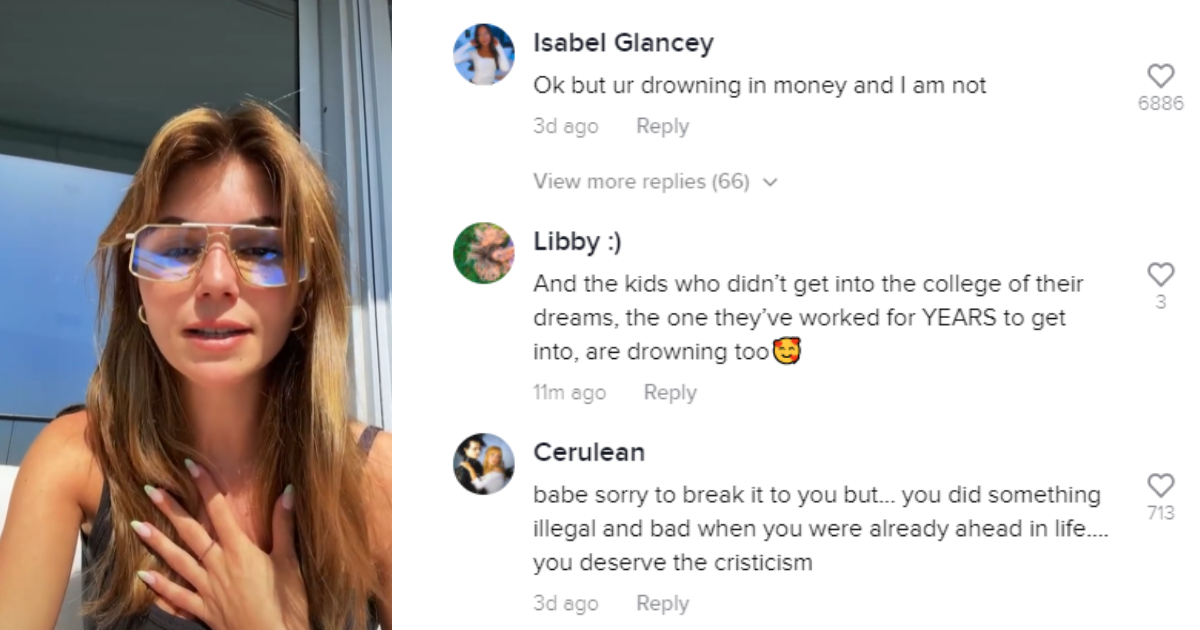Click the 713 like count
The image size is (1200, 630).
click(1160, 513)
